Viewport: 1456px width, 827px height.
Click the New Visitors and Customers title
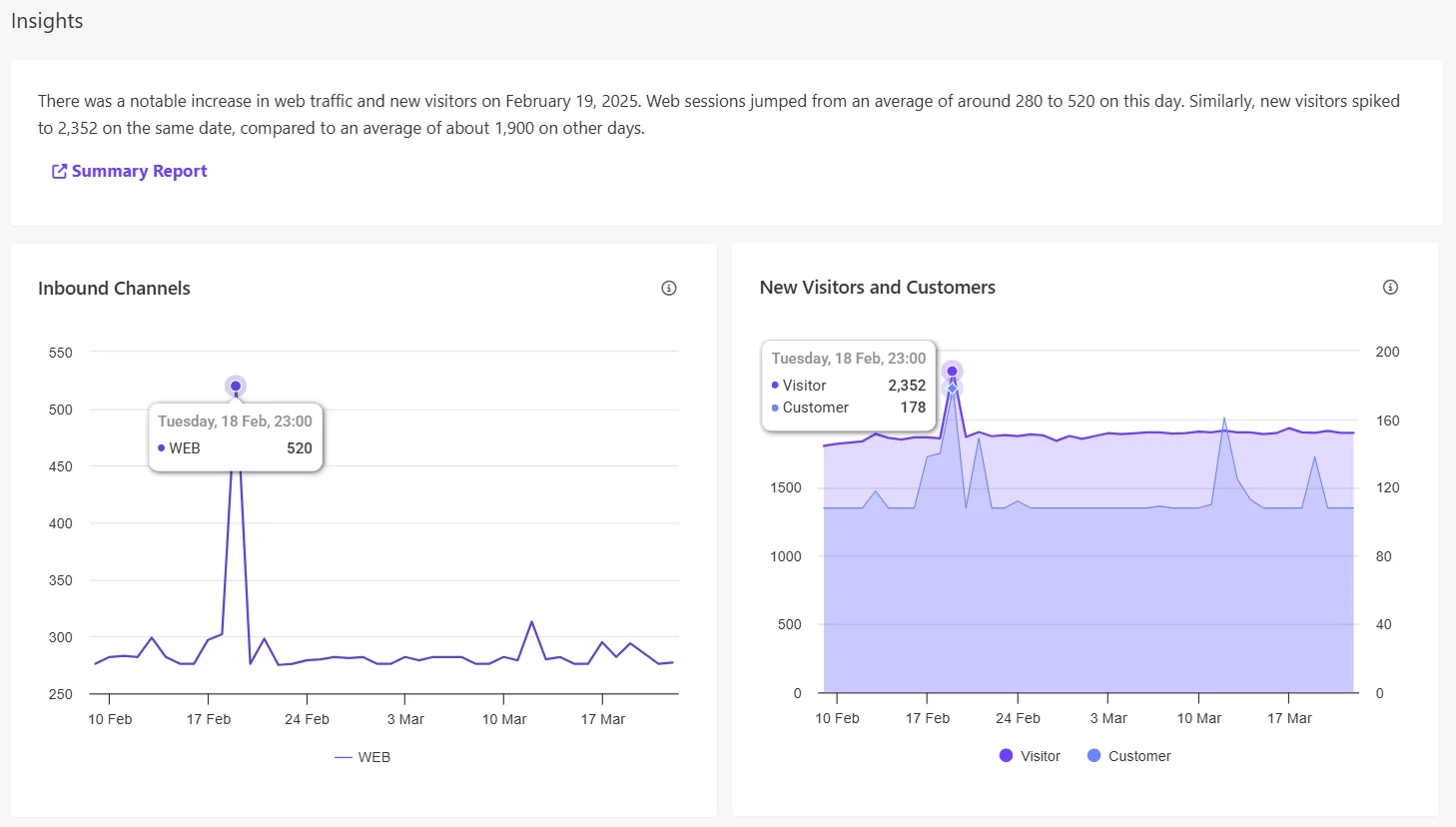coord(878,287)
